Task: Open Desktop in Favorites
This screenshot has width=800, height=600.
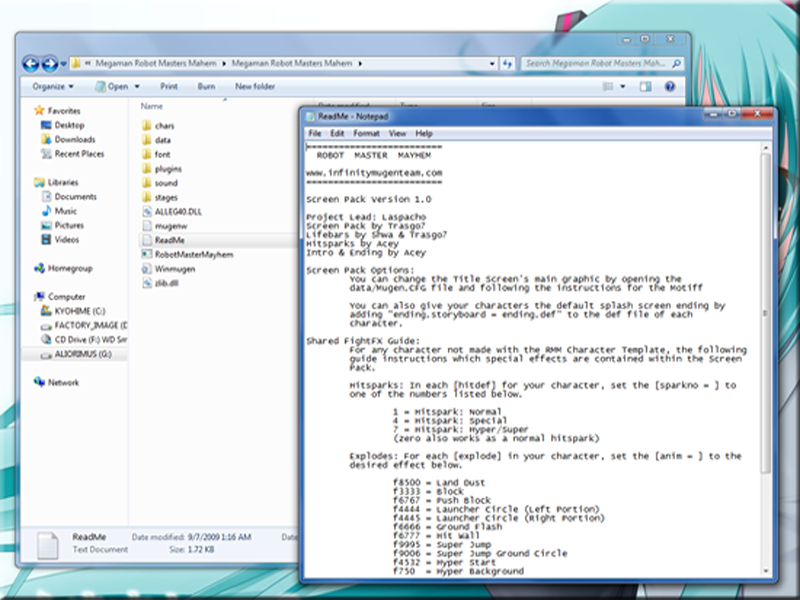Action: pos(69,125)
